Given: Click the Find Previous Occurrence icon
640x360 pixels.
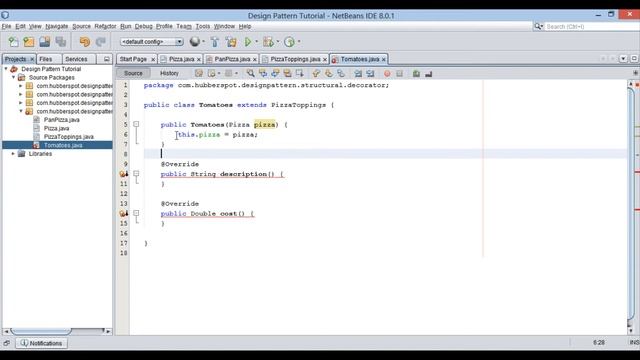Looking at the screenshot, I should (263, 73).
